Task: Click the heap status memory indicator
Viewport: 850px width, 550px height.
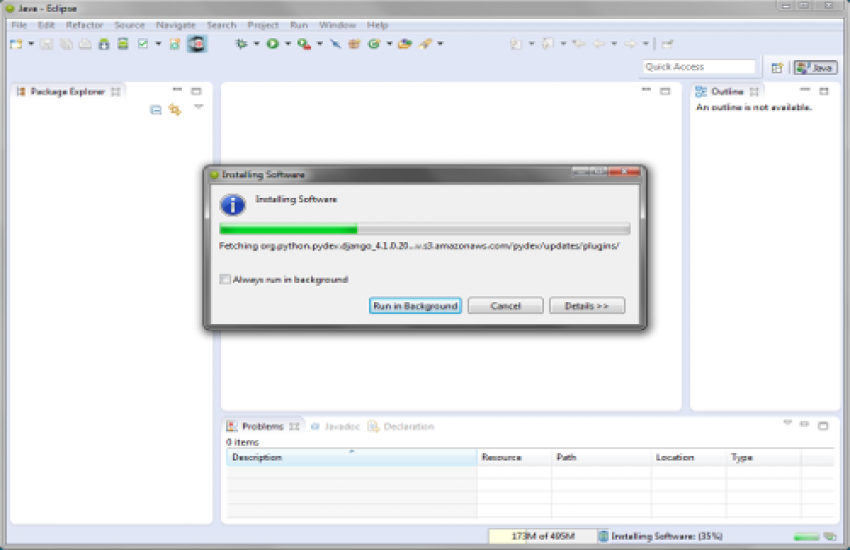Action: [x=542, y=536]
